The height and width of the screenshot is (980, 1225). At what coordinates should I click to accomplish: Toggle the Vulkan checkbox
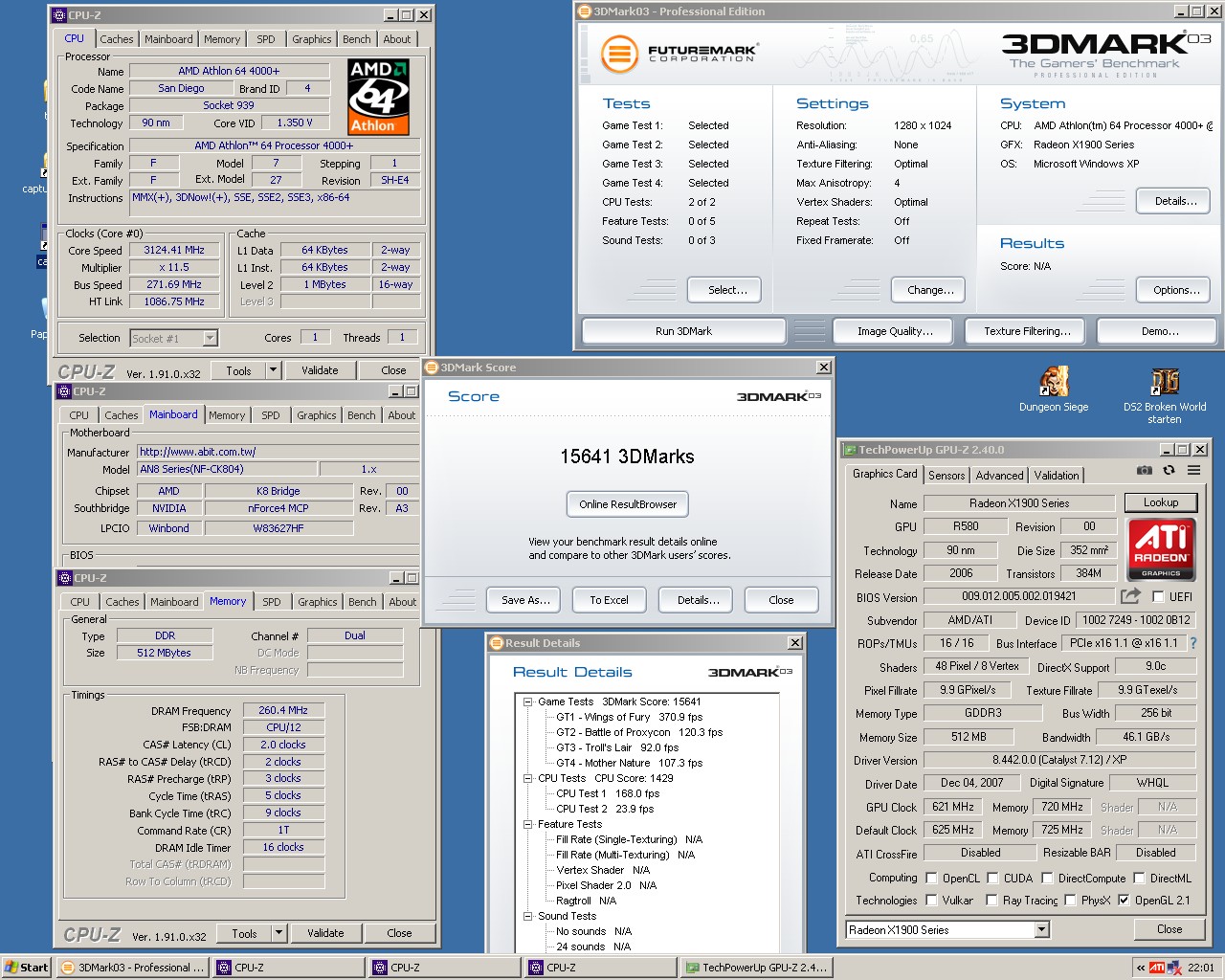tap(931, 901)
